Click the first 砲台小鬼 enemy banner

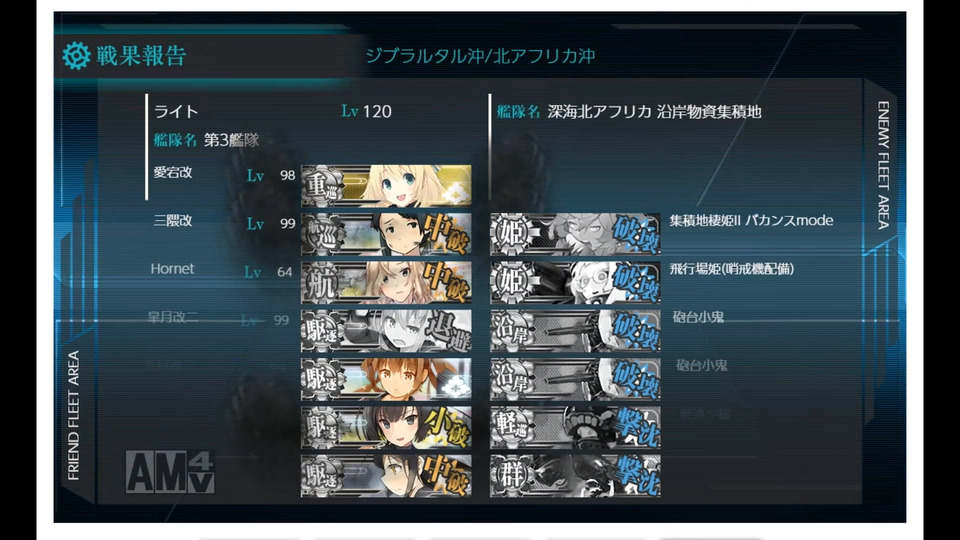click(576, 331)
